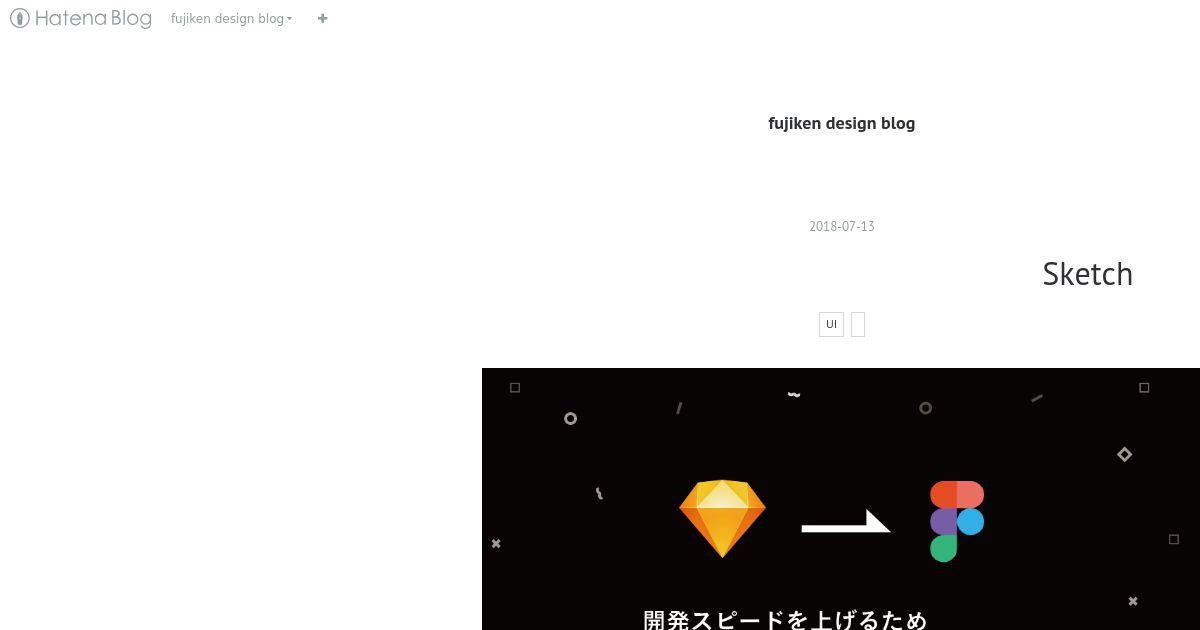Click the plus icon in top bar

(322, 18)
